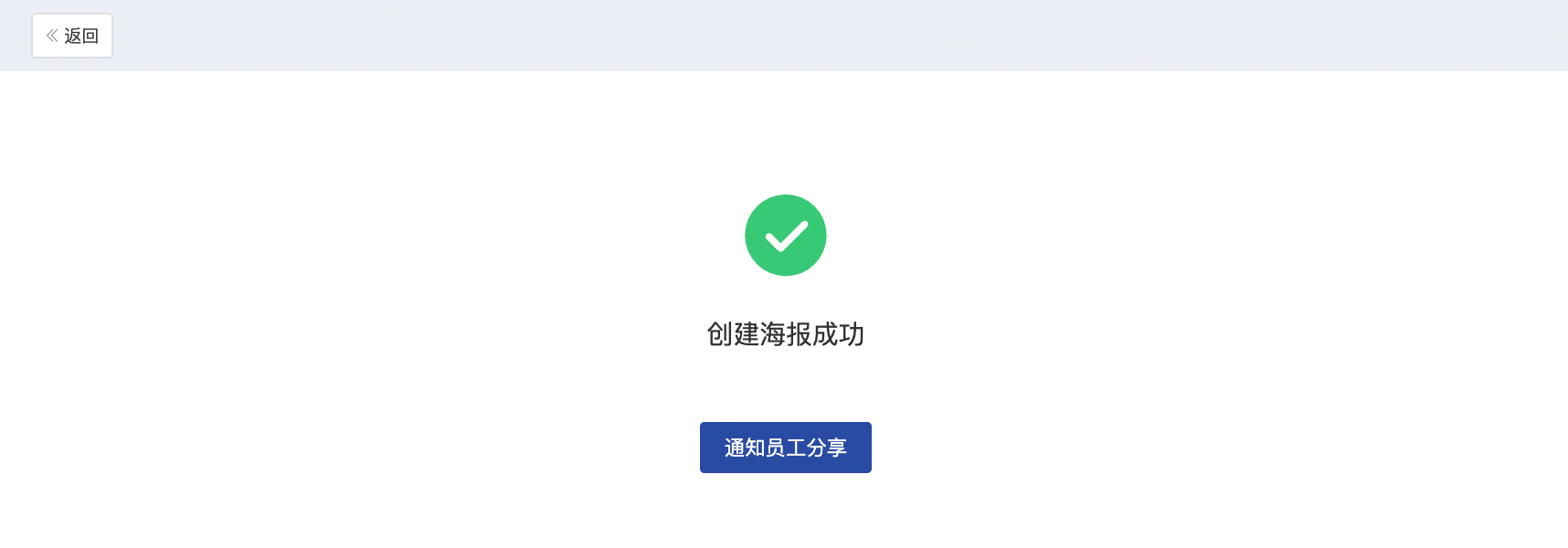The width and height of the screenshot is (1568, 548).
Task: Click the 返回 text label
Action: pos(81,36)
